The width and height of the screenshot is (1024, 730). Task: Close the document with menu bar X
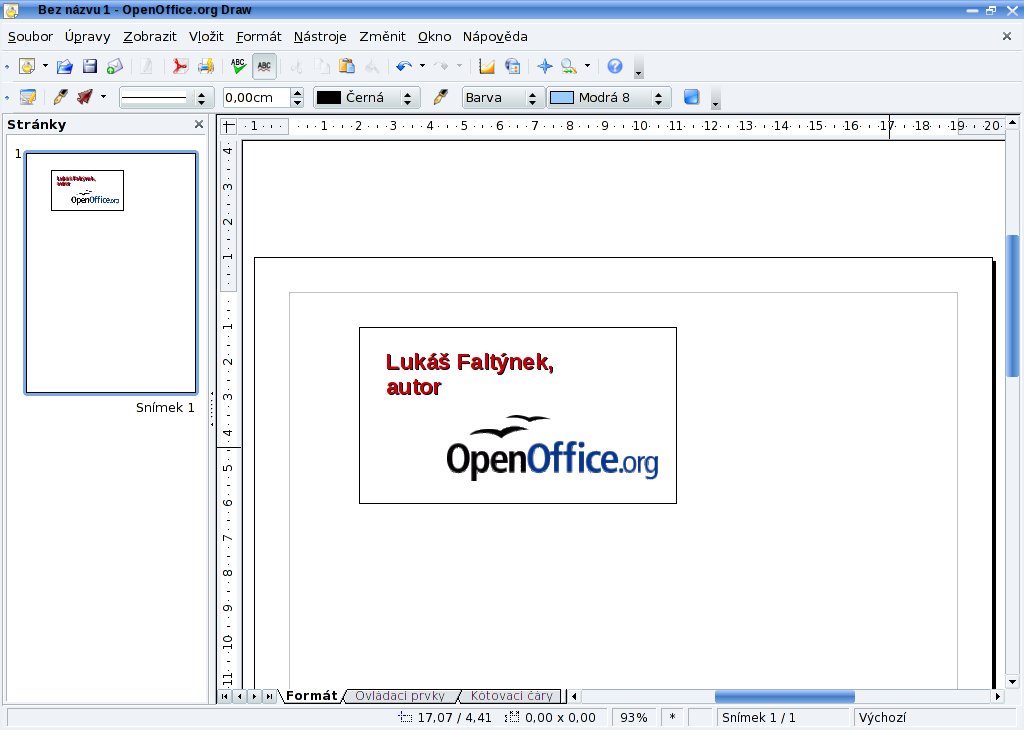(1006, 37)
